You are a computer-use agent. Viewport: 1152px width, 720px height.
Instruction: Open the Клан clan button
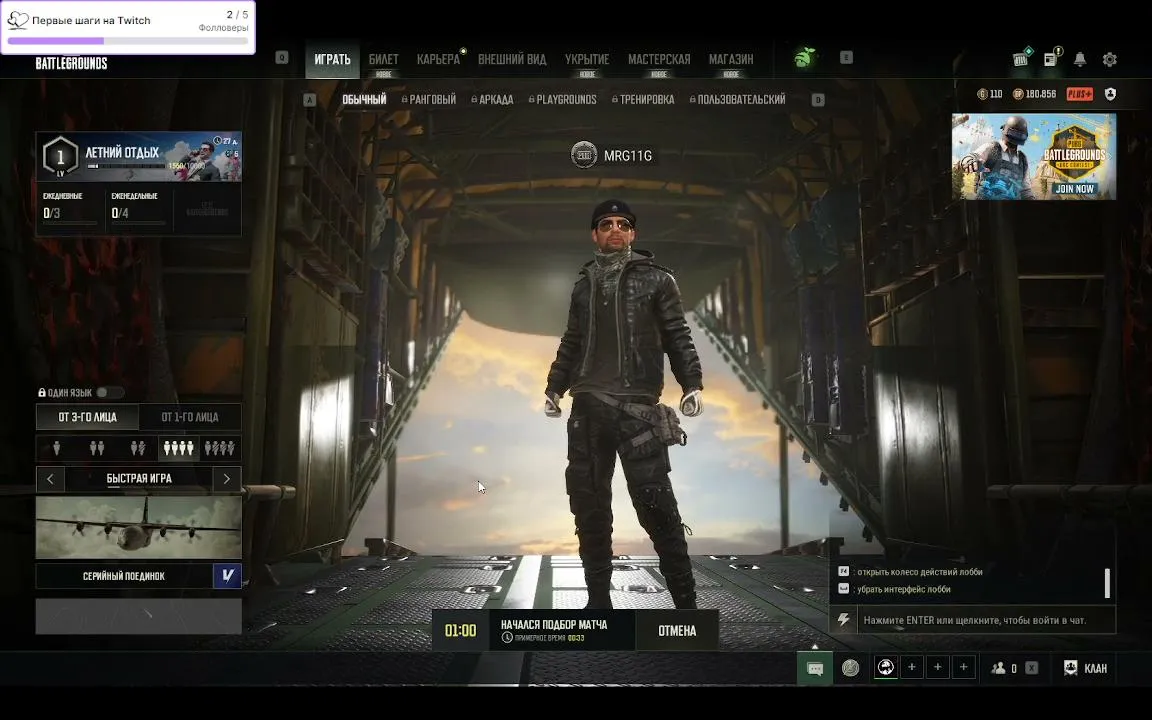(x=1086, y=668)
